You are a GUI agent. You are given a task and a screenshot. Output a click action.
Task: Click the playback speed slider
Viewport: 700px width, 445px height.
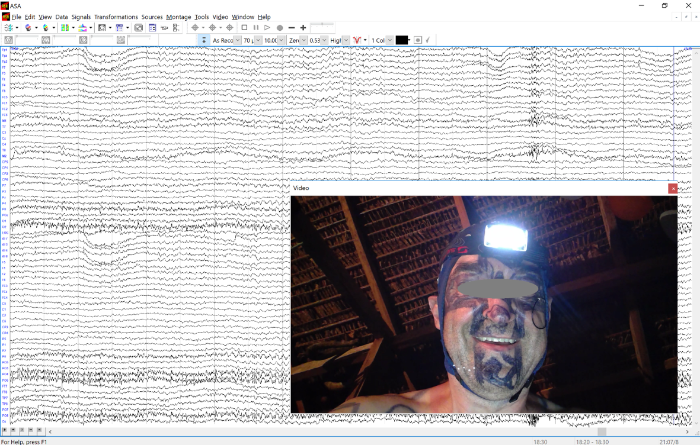322,26
